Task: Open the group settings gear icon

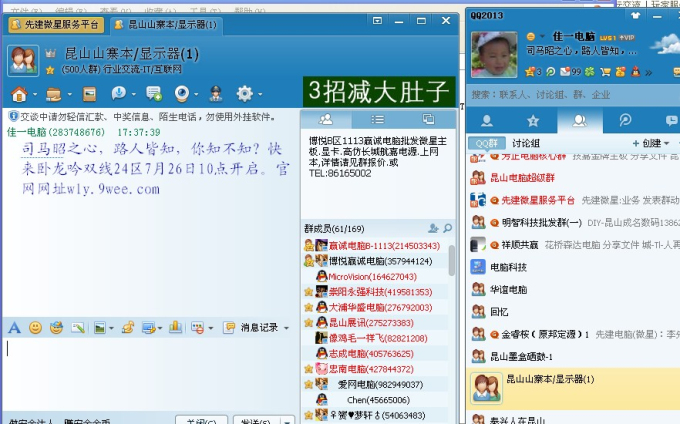Action: click(243, 93)
